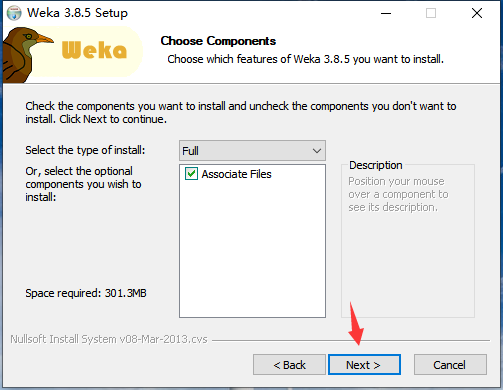Click the Space required 301.3MB text
Image resolution: width=503 pixels, height=390 pixels.
pos(86,293)
